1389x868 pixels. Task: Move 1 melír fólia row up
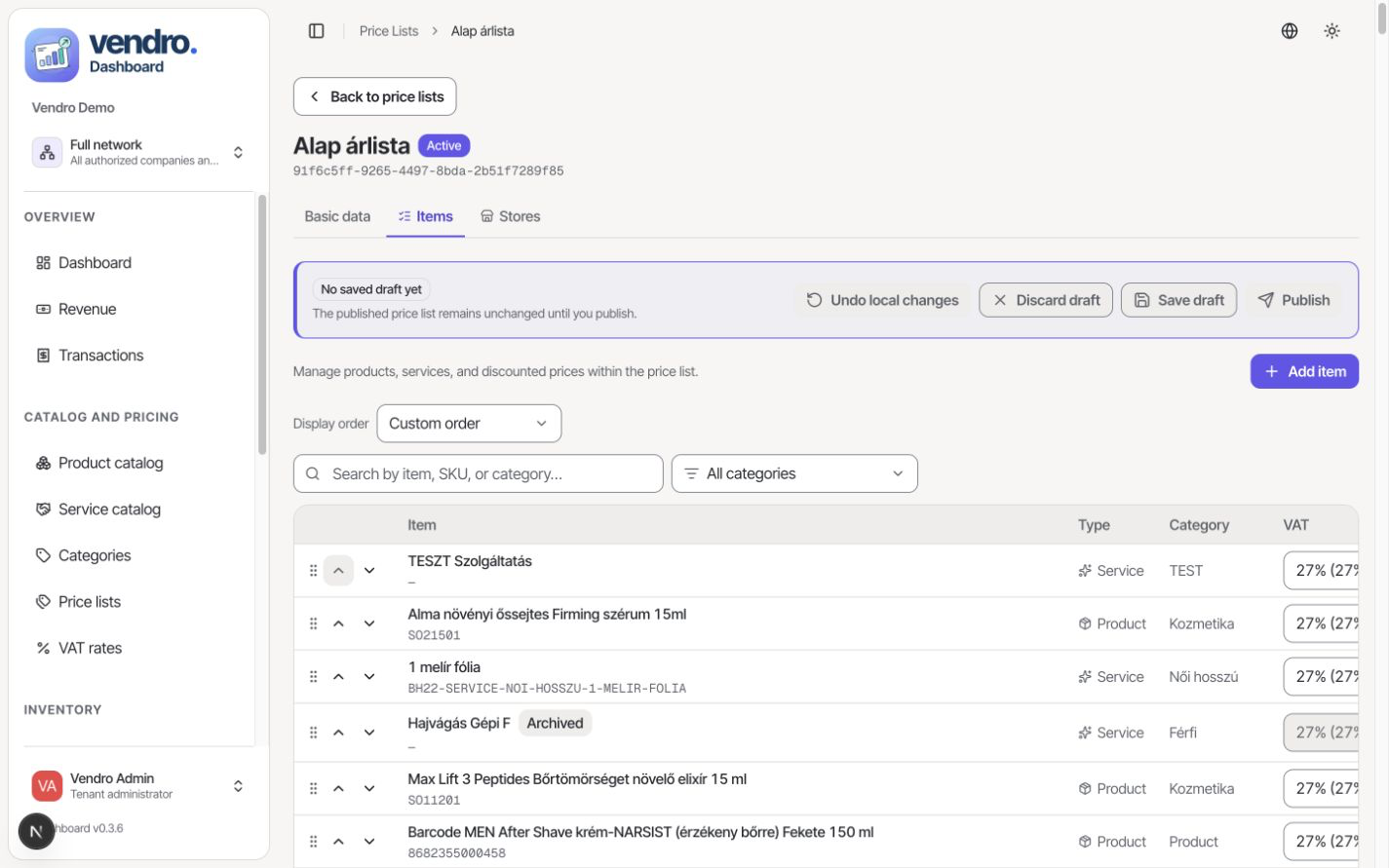338,676
